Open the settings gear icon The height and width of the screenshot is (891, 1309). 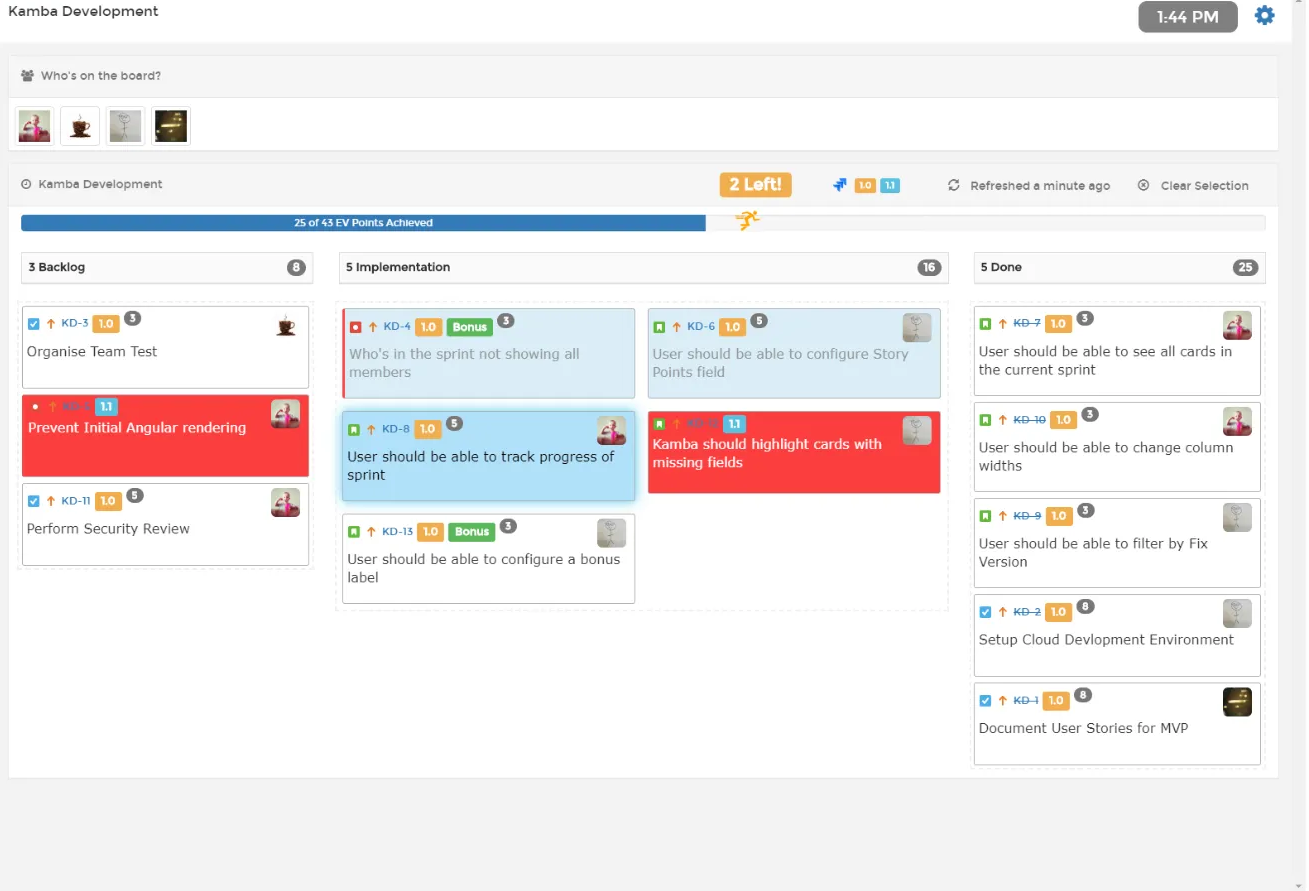click(1265, 16)
